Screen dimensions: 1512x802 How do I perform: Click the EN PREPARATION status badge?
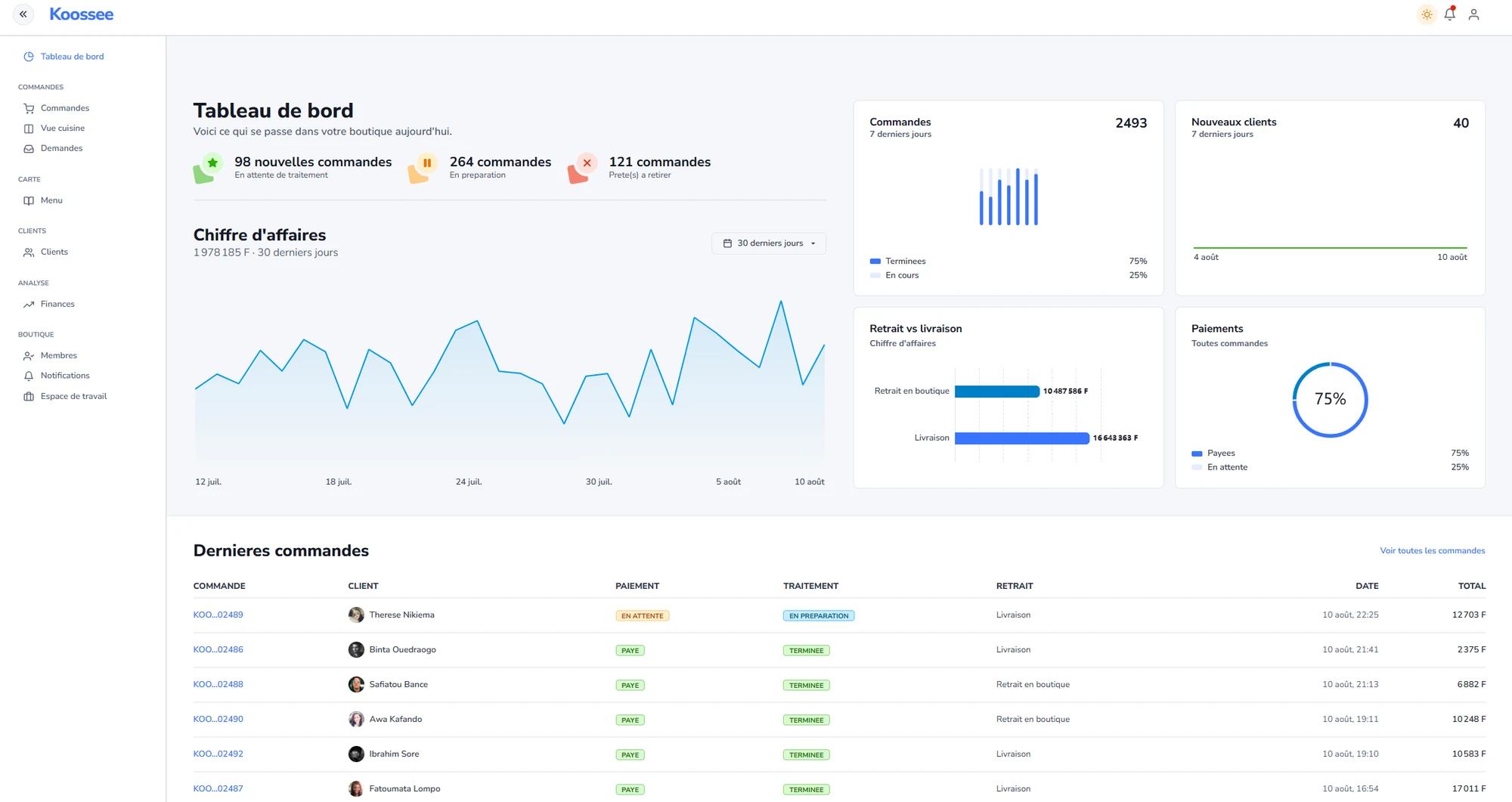[x=819, y=616]
